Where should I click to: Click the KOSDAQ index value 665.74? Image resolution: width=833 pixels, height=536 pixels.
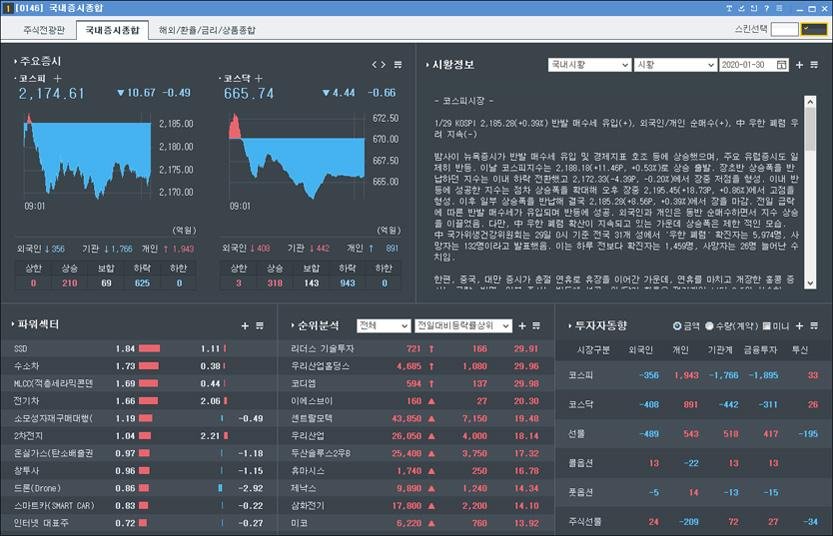pos(249,94)
